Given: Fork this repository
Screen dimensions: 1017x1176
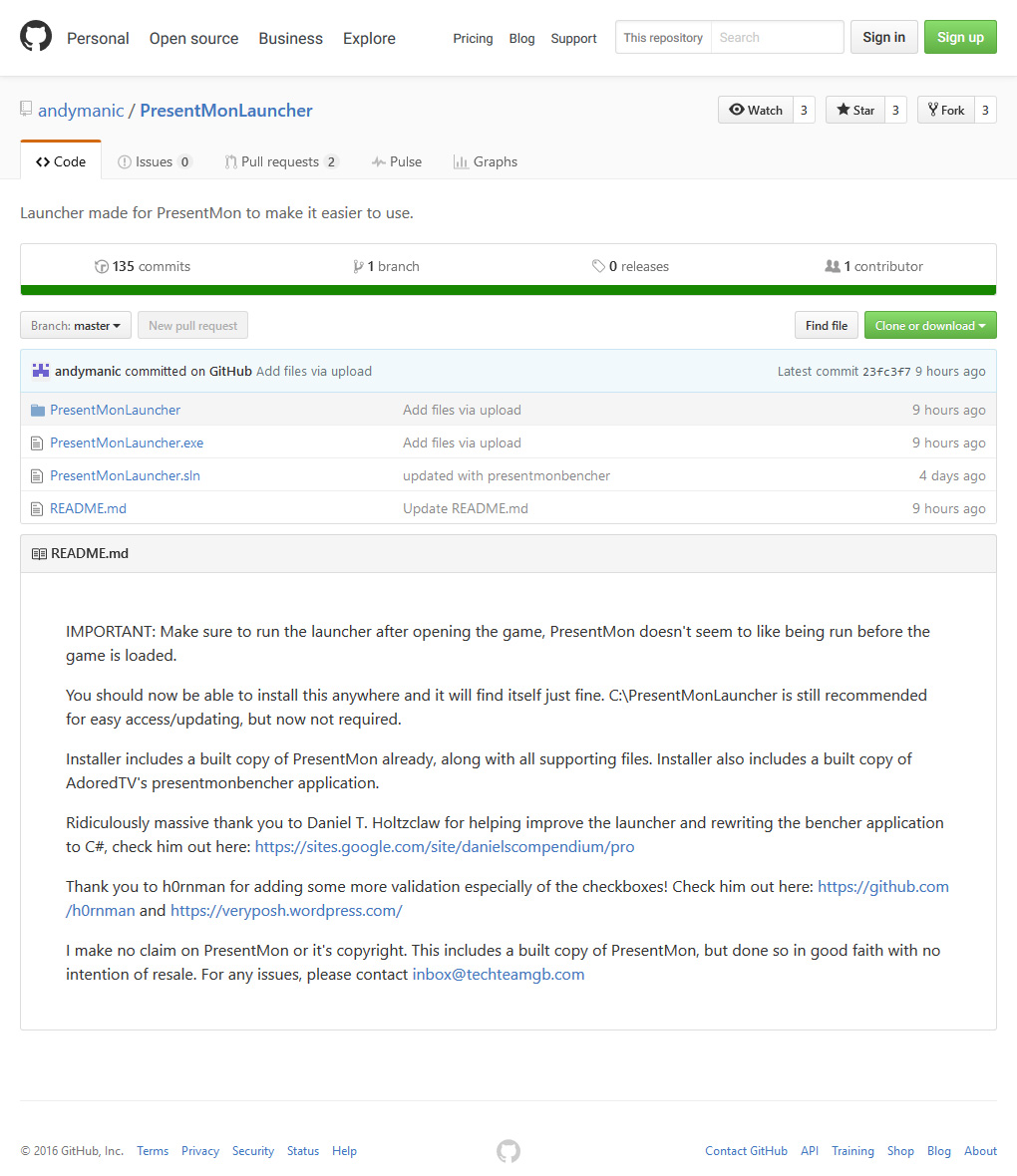Looking at the screenshot, I should point(945,110).
